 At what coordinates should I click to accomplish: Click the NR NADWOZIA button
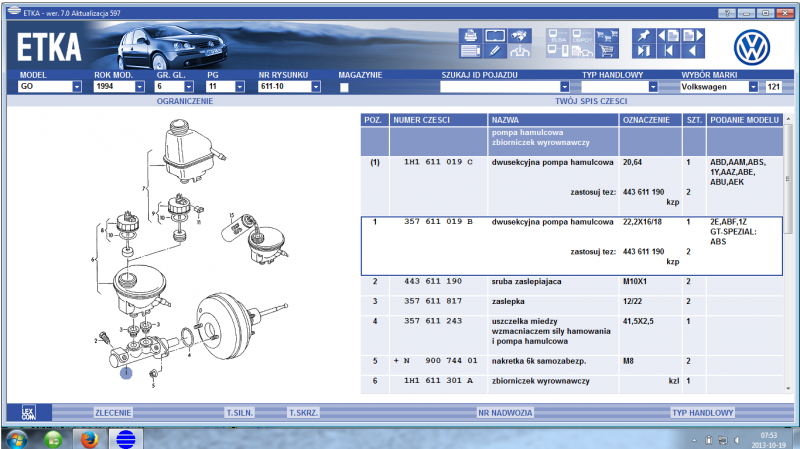(x=505, y=412)
